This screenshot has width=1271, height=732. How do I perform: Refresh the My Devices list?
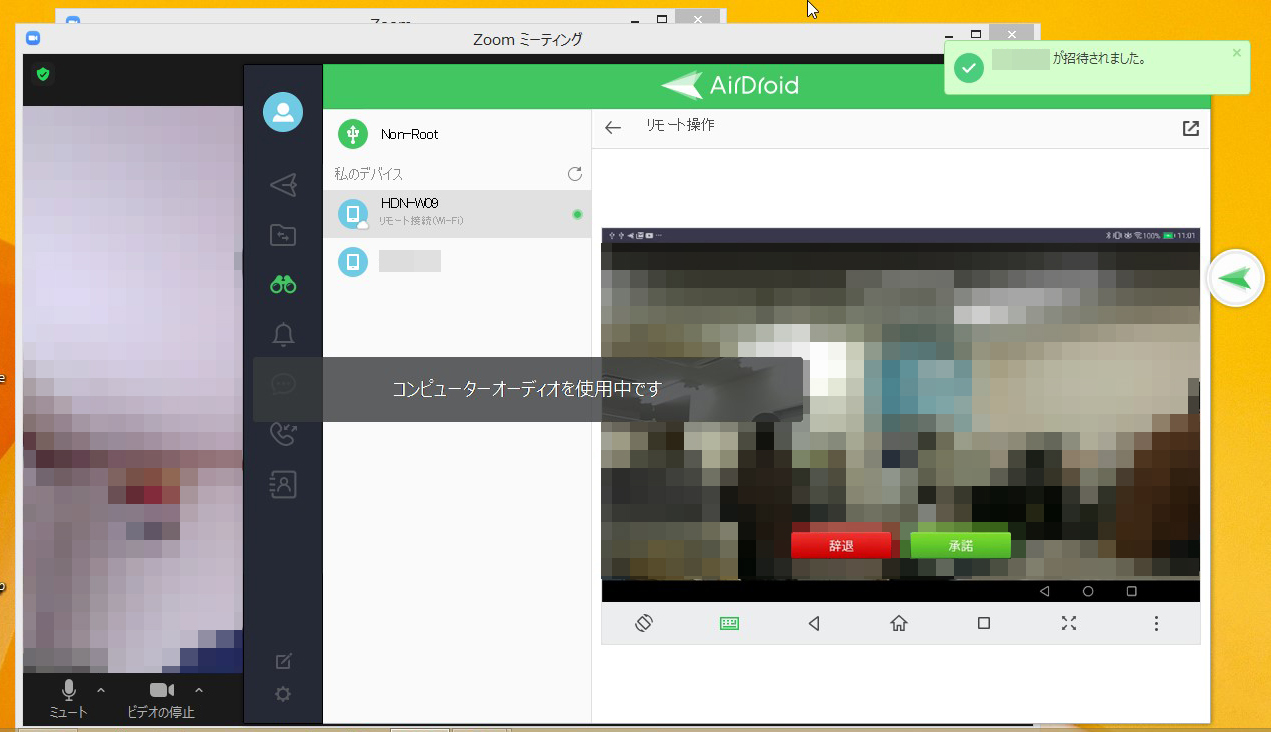575,174
